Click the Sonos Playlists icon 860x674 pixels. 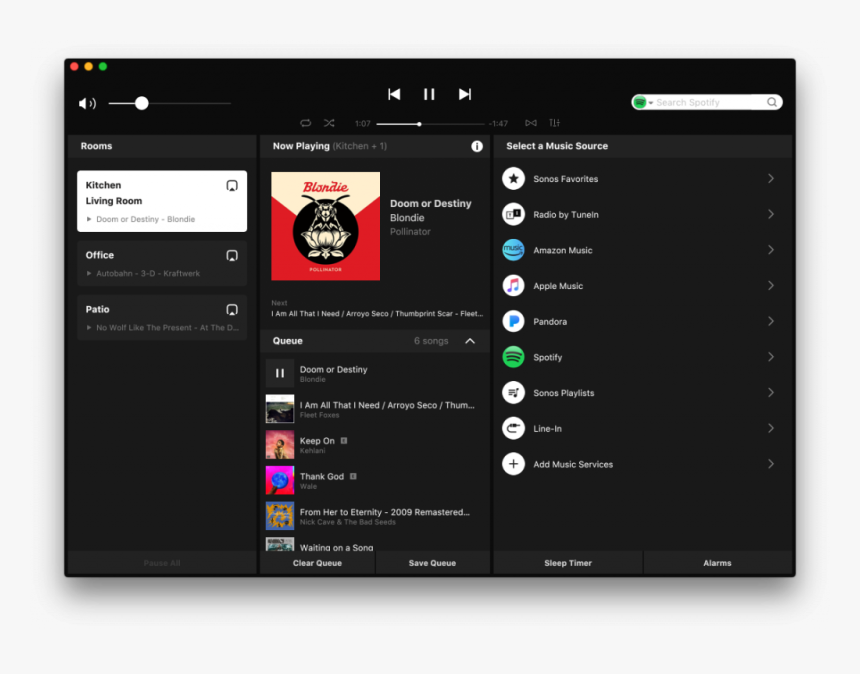coord(513,393)
